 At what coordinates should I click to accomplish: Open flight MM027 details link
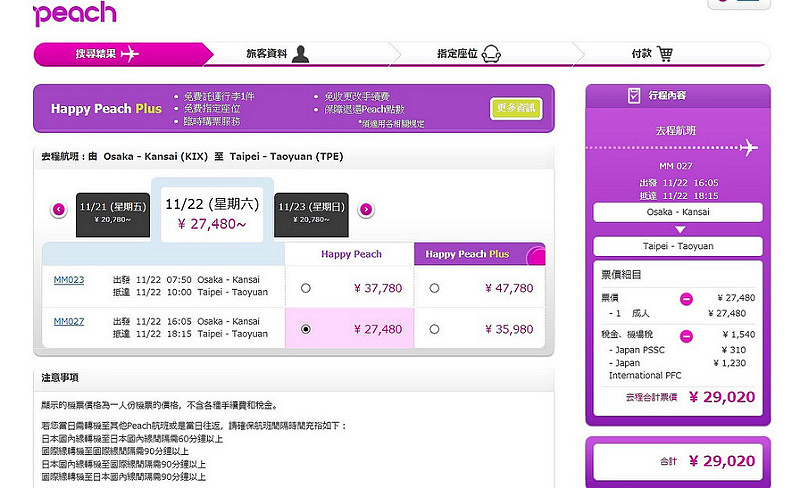[69, 322]
